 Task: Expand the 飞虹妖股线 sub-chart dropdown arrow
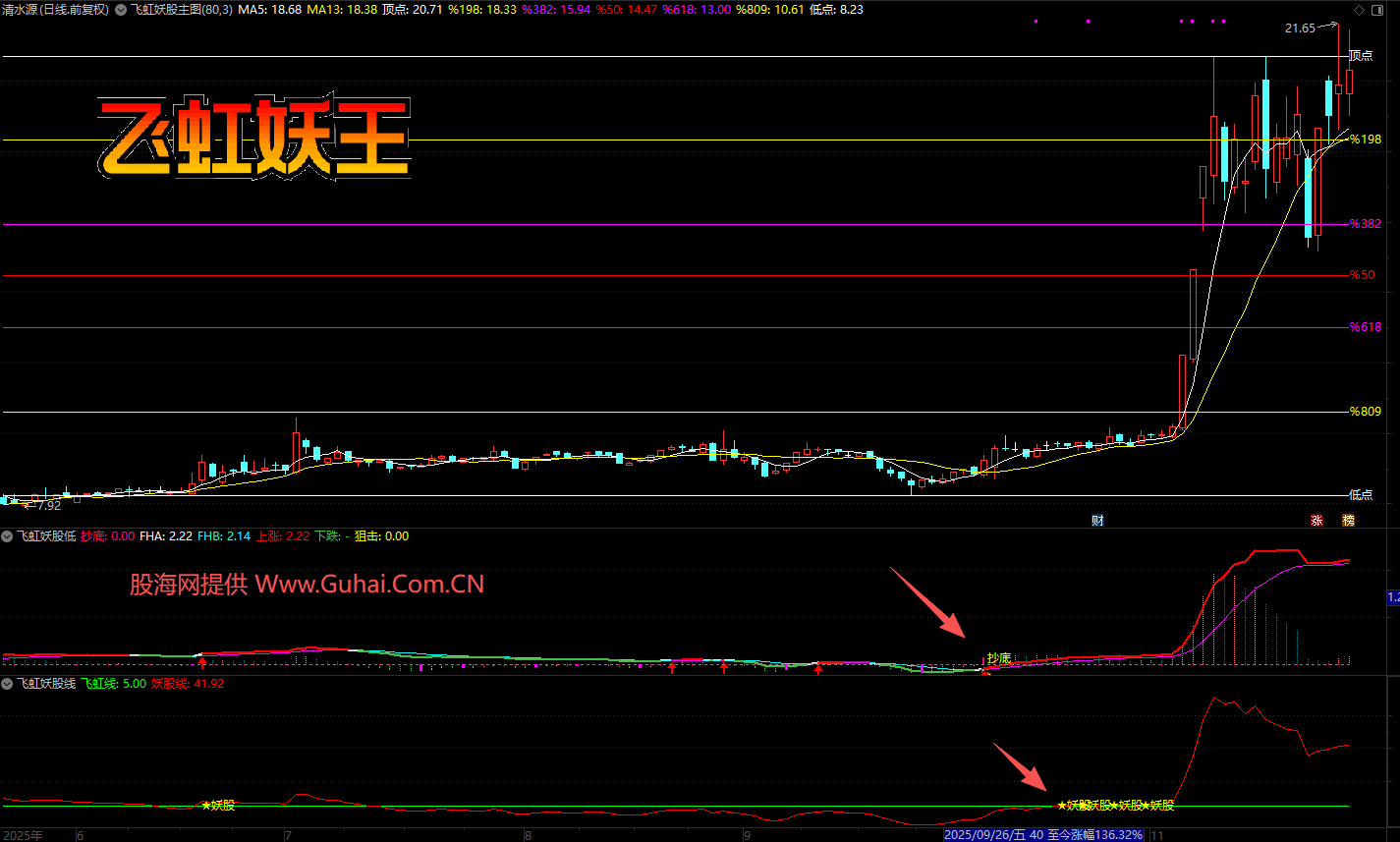(7, 683)
